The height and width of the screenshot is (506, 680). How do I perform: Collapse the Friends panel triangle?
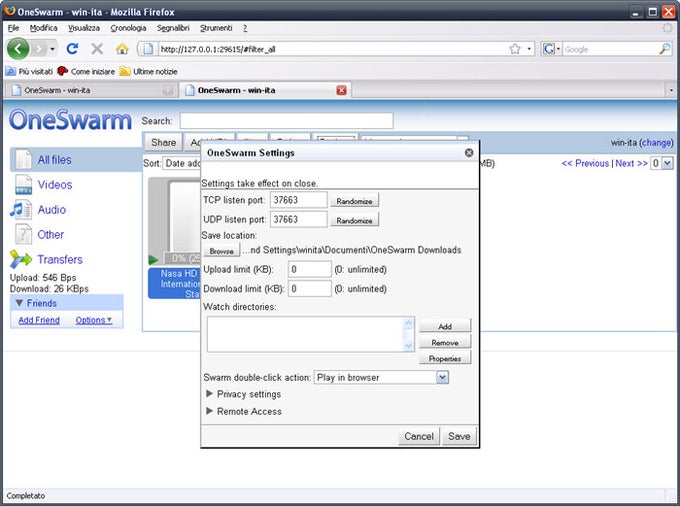pyautogui.click(x=19, y=303)
